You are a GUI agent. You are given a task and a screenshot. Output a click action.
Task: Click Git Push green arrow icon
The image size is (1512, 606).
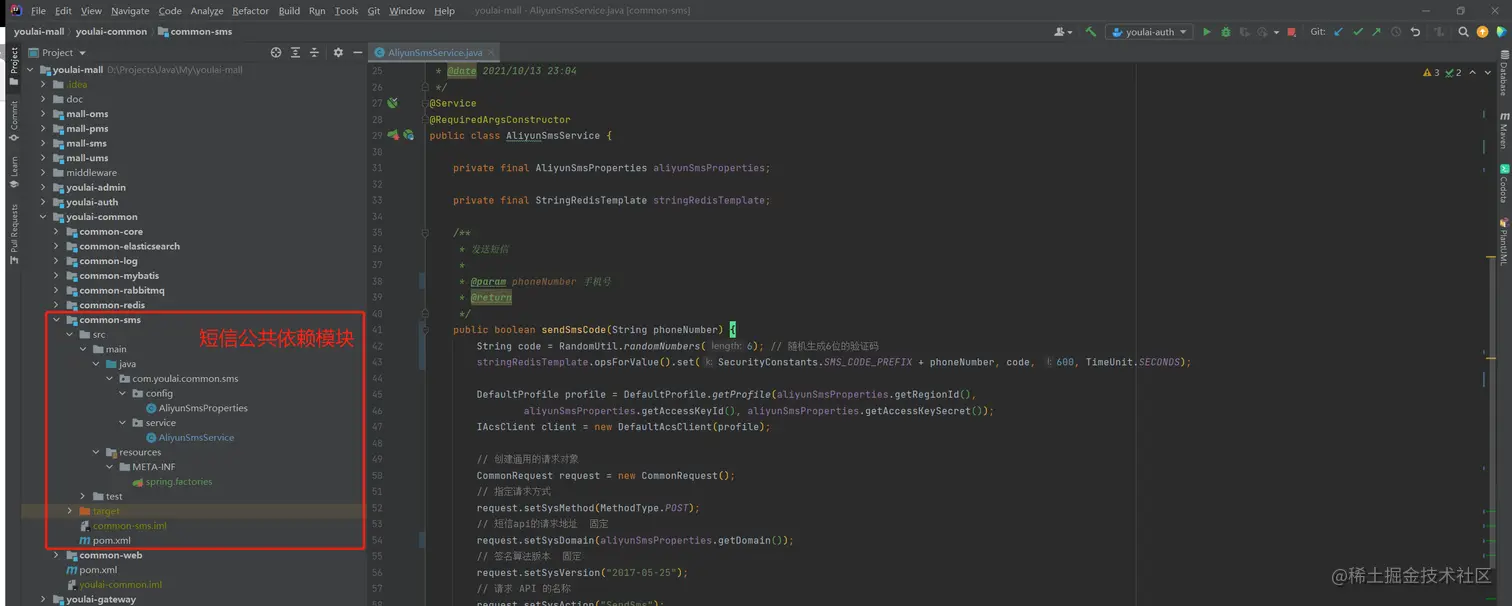pos(1377,32)
